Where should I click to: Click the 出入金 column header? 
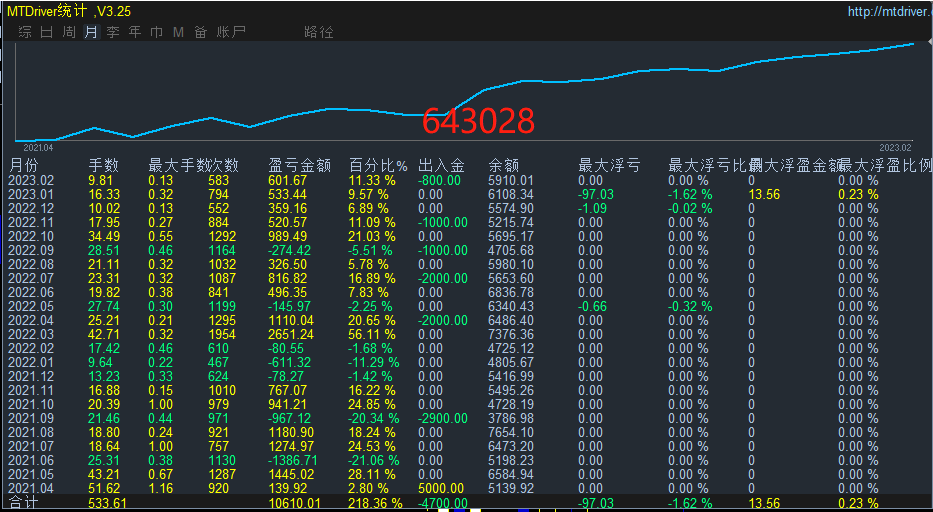442,166
